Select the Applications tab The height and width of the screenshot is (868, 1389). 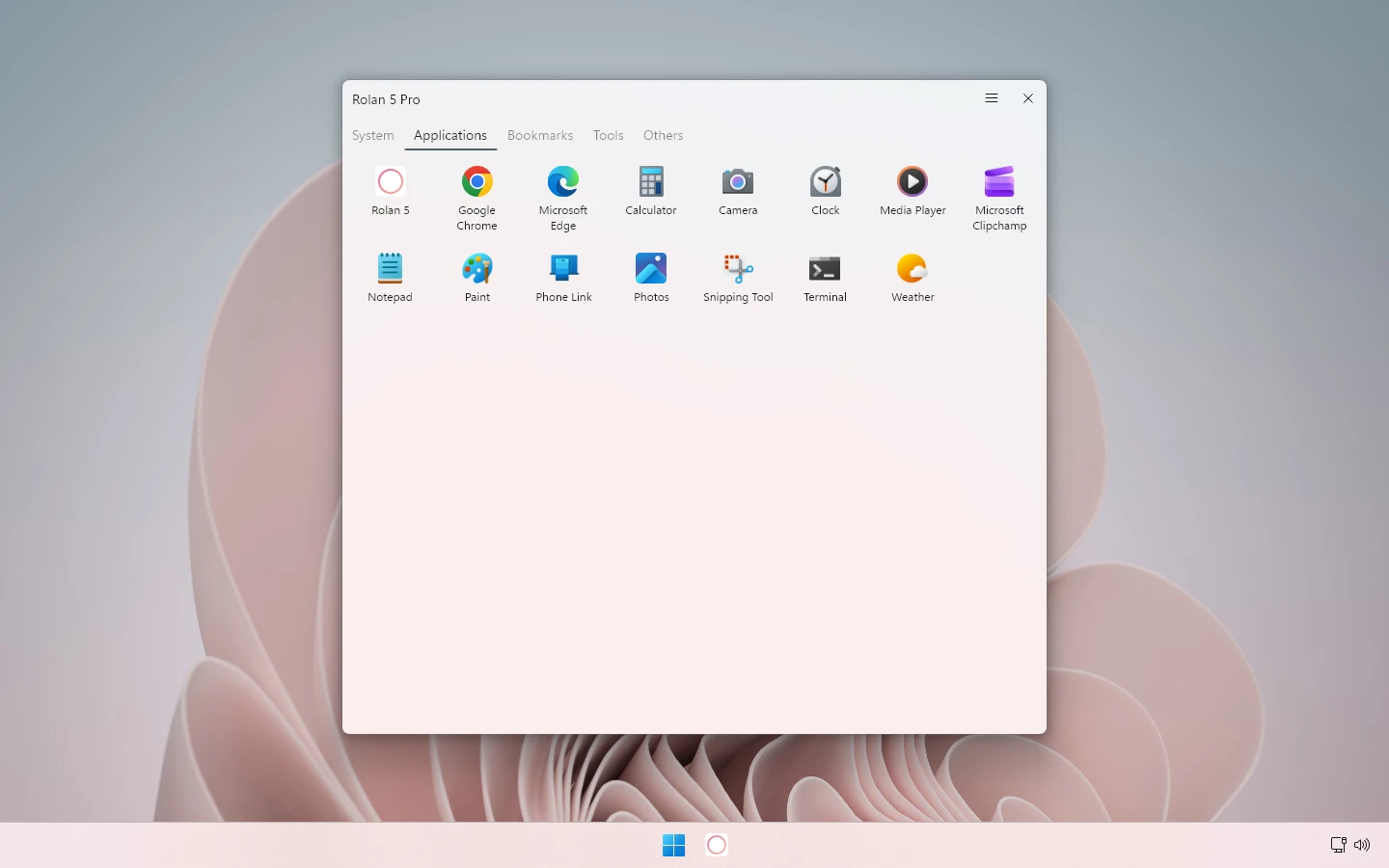(x=450, y=135)
